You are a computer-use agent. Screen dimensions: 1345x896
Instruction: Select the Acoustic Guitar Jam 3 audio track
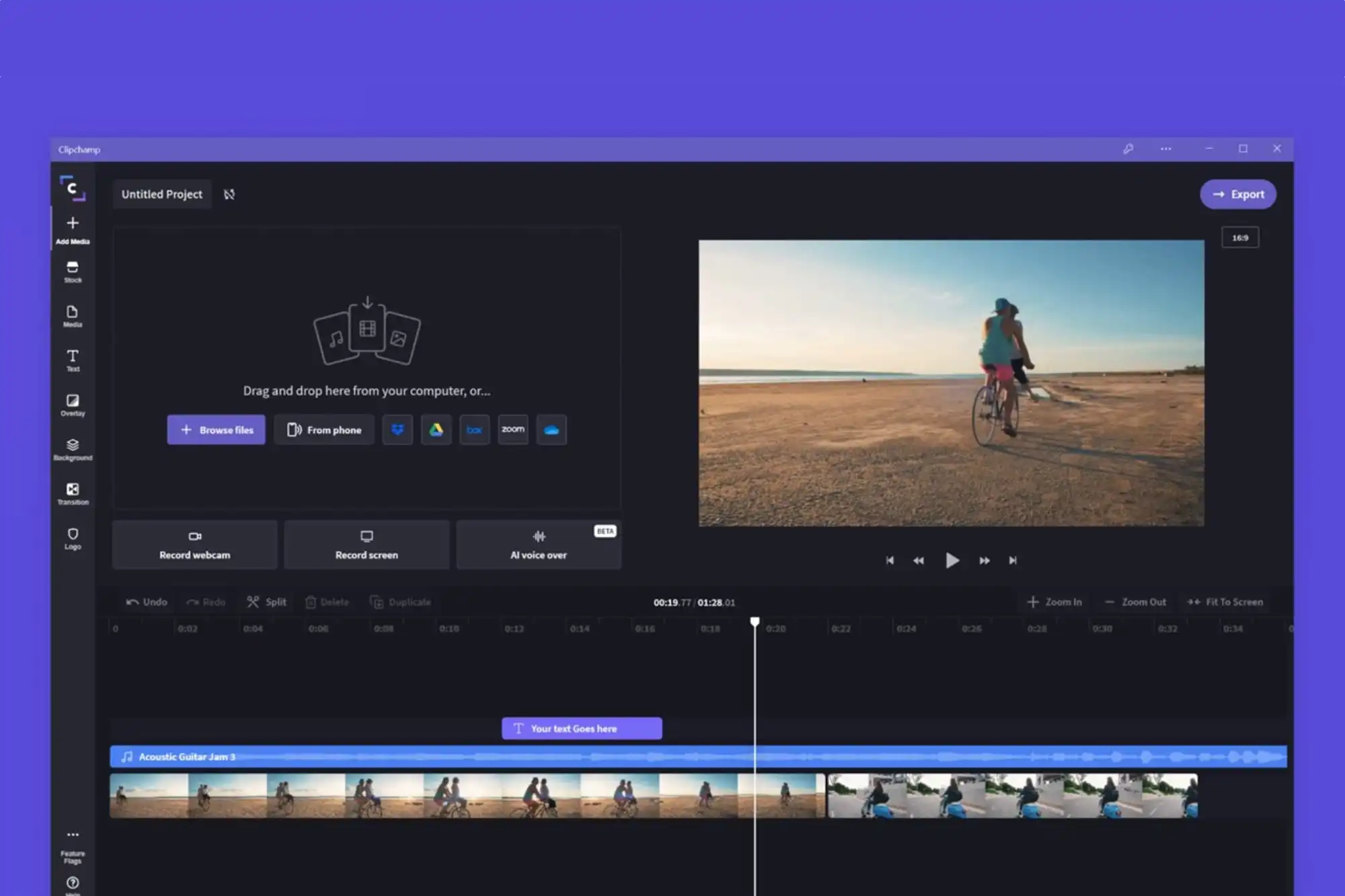(698, 756)
